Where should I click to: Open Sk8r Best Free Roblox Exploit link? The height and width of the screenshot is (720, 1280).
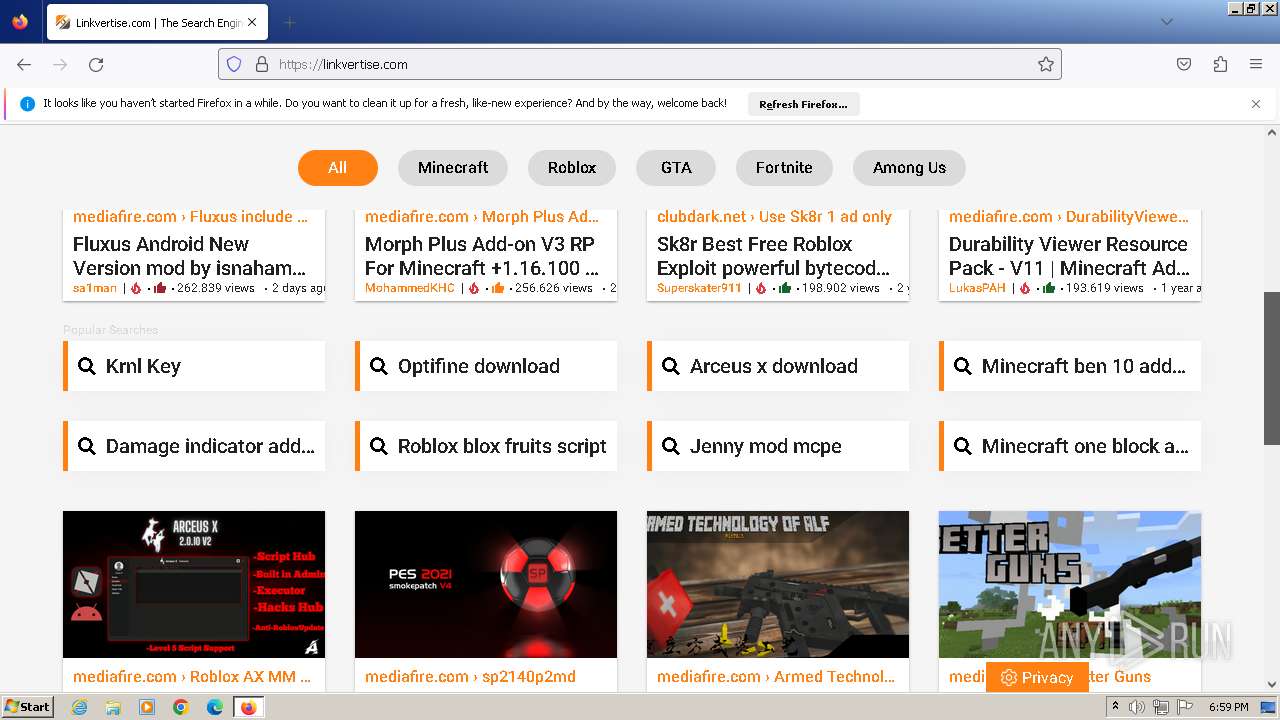tap(773, 256)
